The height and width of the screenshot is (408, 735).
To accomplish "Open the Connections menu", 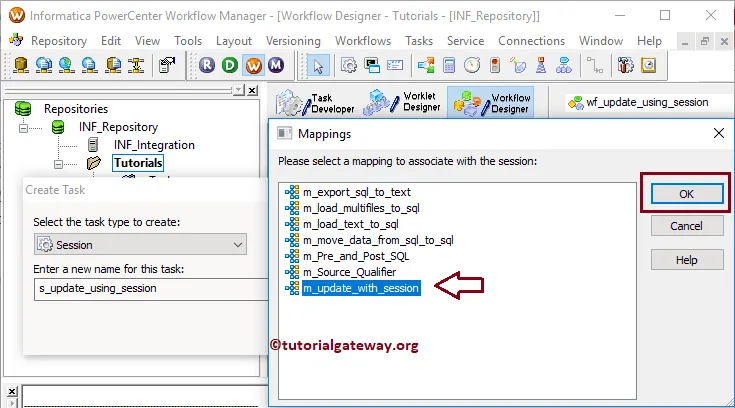I will [x=531, y=41].
